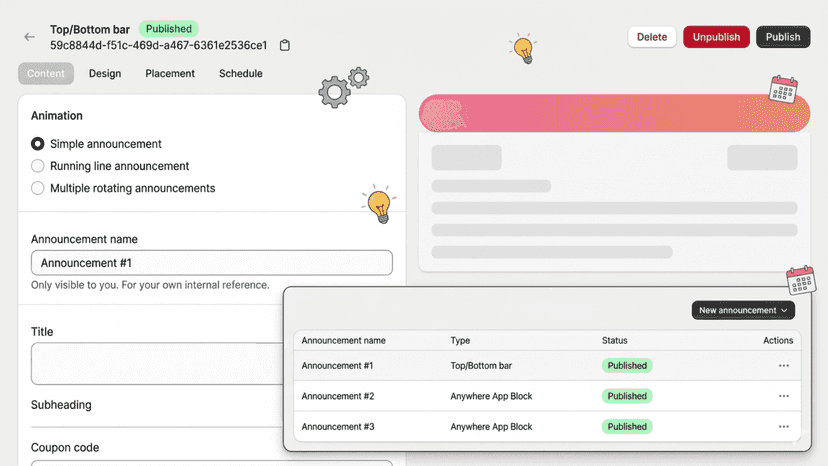Open actions menu for Announcement #2 row
This screenshot has height=466, width=828.
784,396
